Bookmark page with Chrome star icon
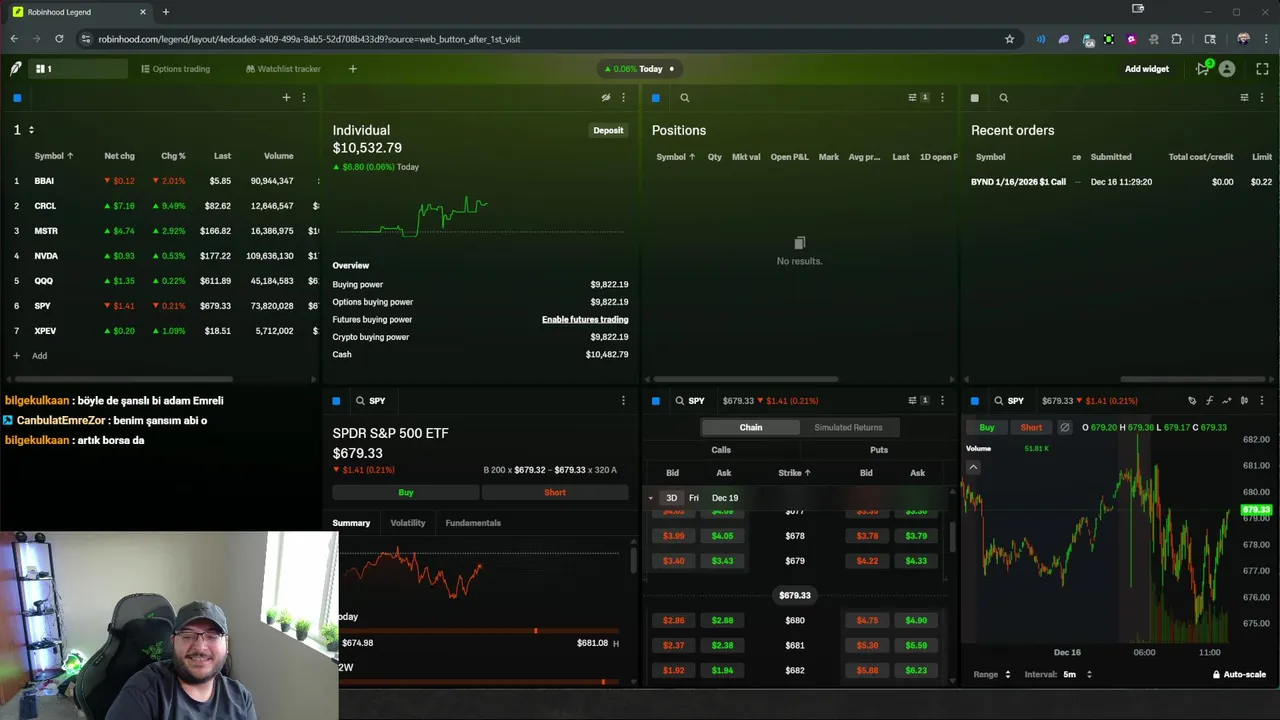Viewport: 1280px width, 720px height. point(1009,39)
